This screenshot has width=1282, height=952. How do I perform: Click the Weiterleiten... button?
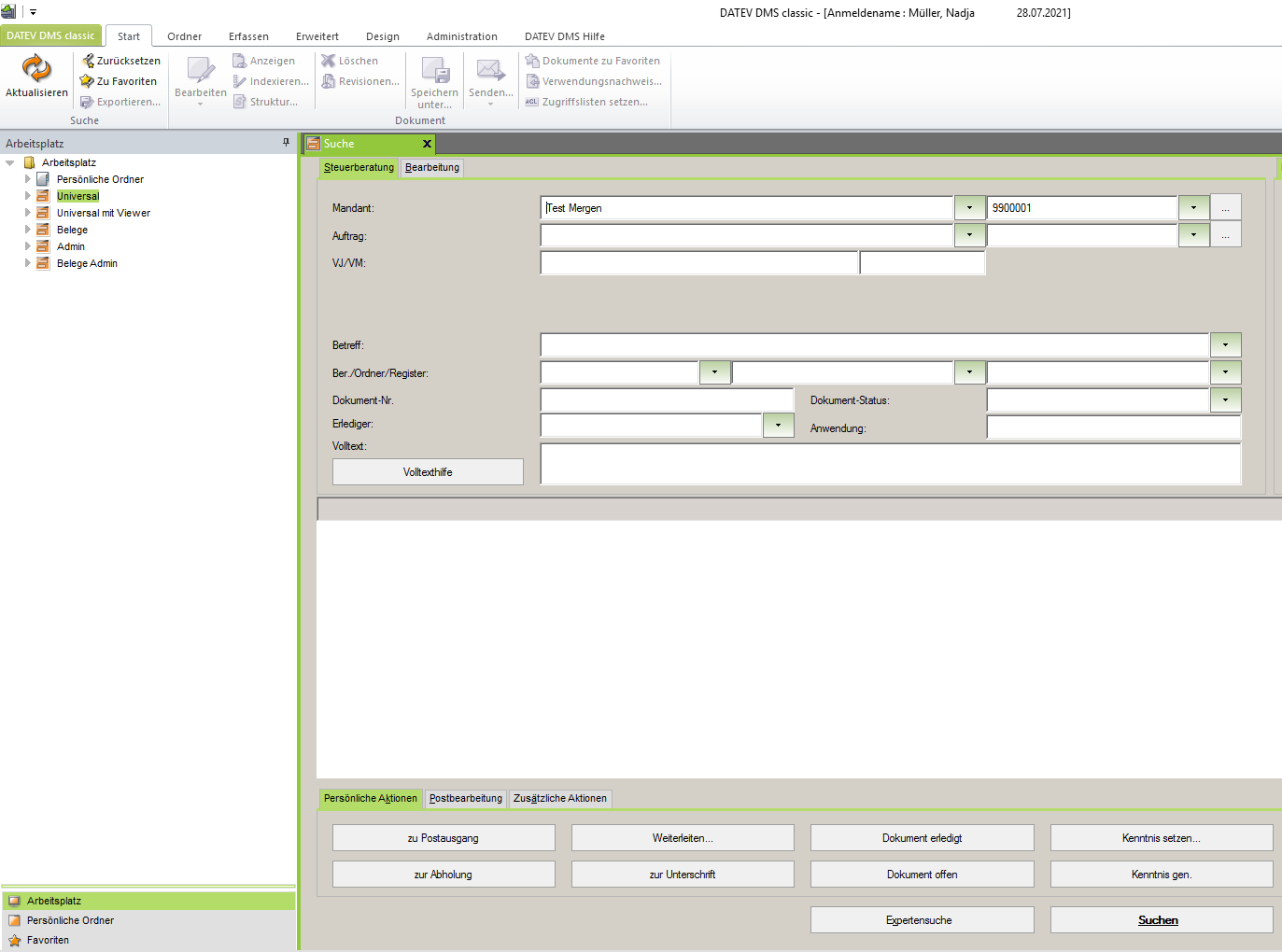point(683,838)
